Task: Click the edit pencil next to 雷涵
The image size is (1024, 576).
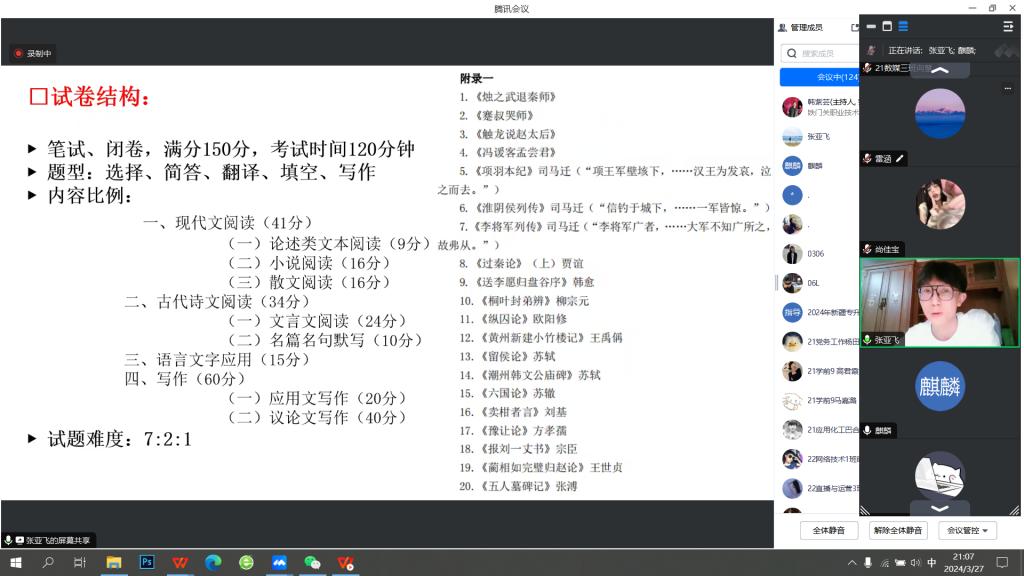Action: coord(900,158)
